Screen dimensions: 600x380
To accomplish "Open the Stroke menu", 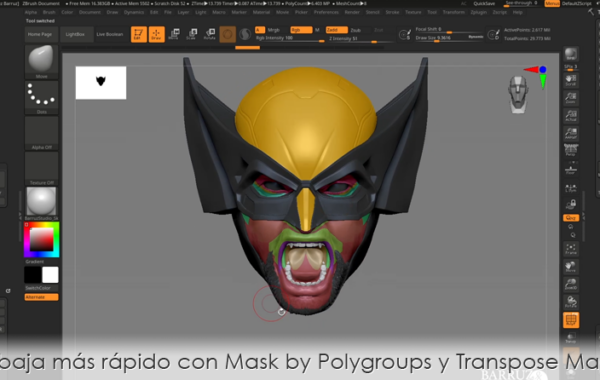I will (x=392, y=12).
